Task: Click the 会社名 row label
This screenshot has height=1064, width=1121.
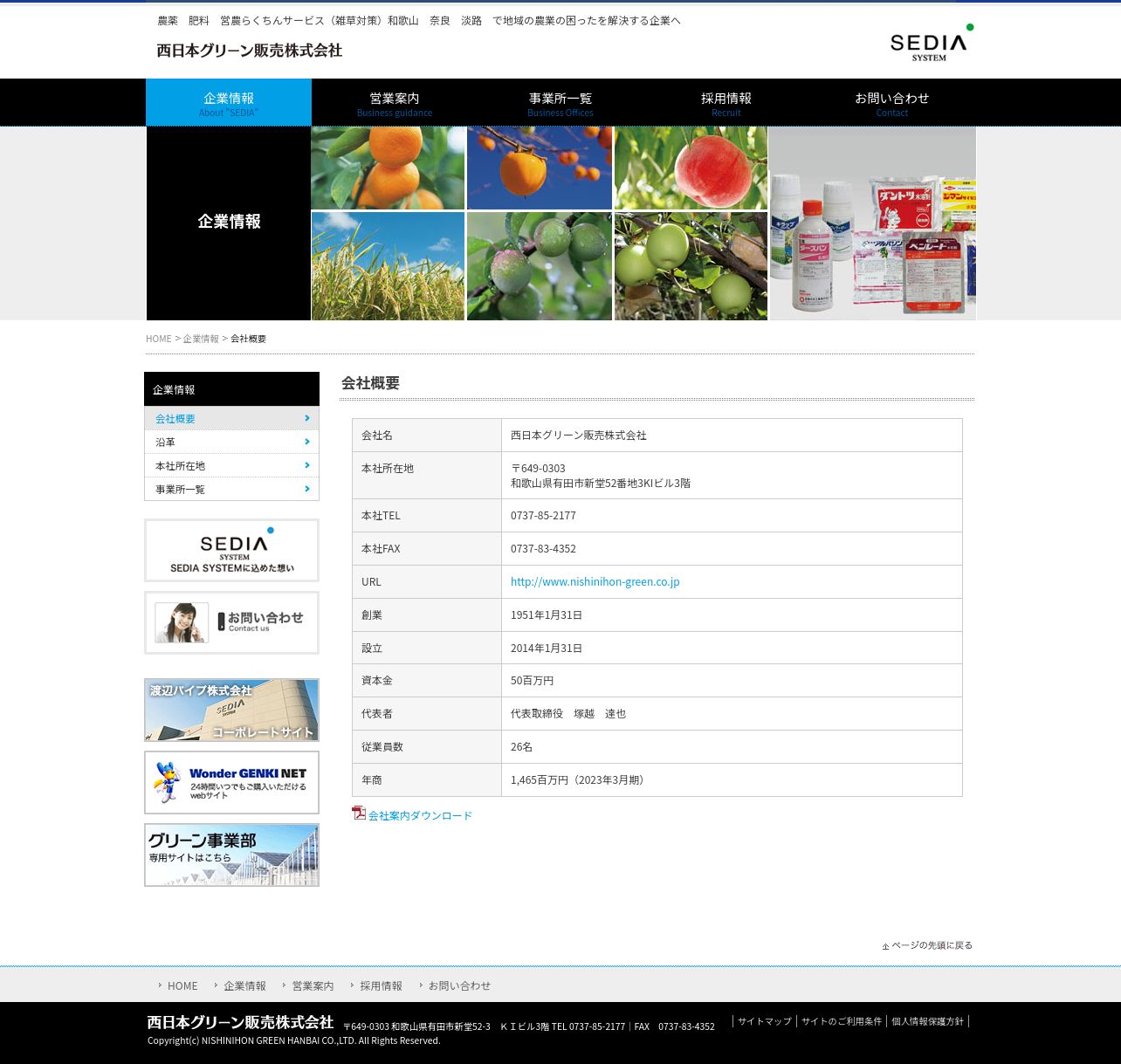Action: pyautogui.click(x=377, y=435)
